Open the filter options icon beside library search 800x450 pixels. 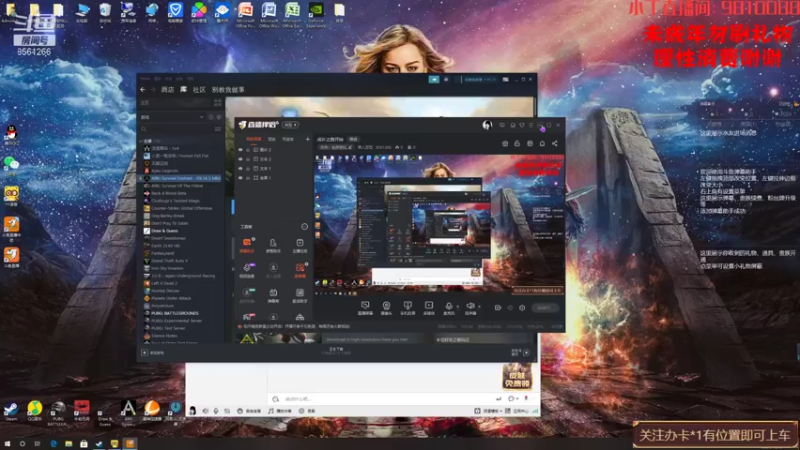[x=218, y=129]
